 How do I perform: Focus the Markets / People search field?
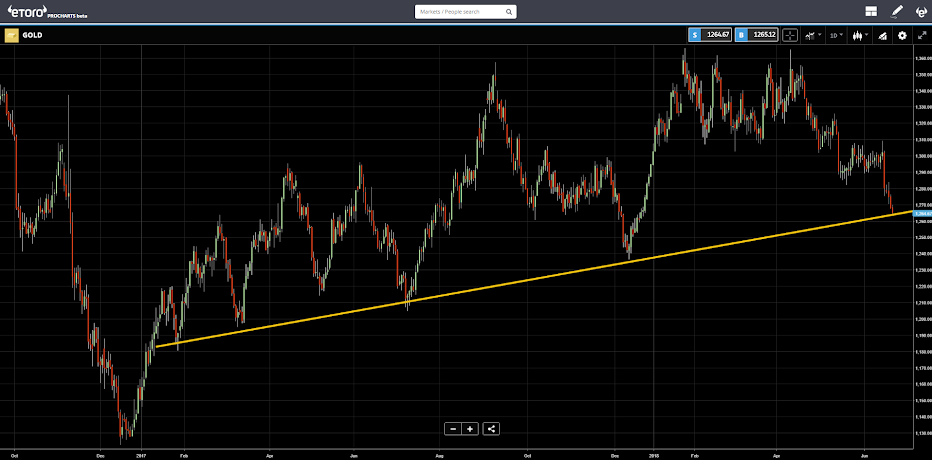(x=465, y=12)
